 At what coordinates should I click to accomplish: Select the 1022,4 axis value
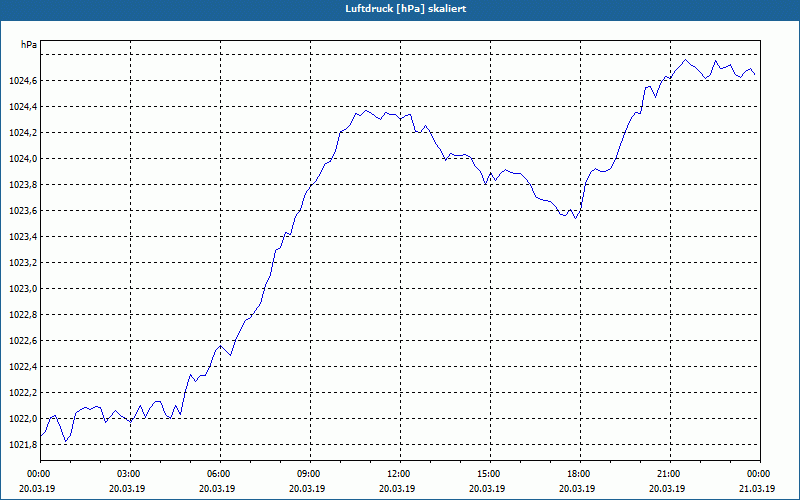pyautogui.click(x=23, y=367)
